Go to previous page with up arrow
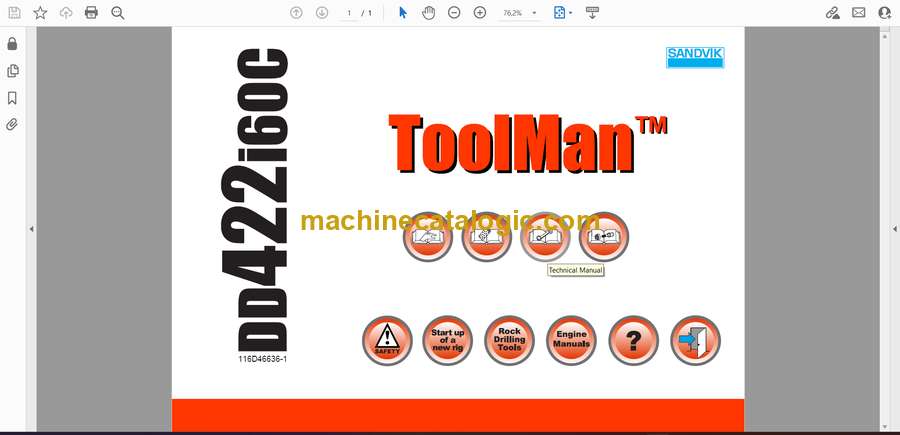 [x=296, y=13]
